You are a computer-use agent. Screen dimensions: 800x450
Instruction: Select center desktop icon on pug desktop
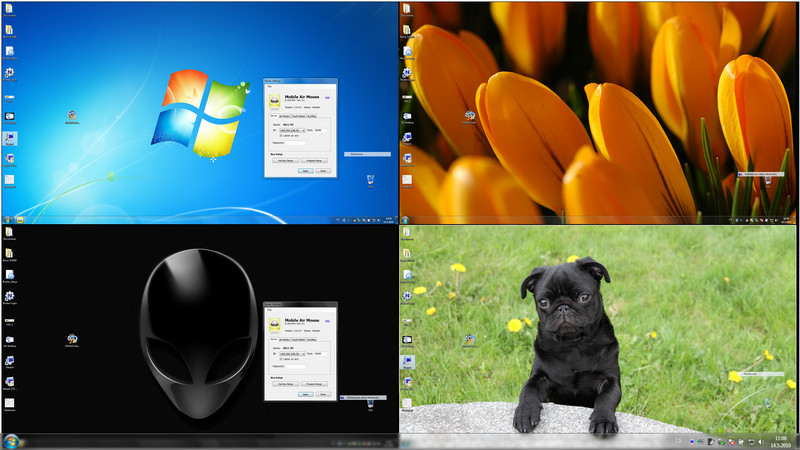tap(469, 340)
